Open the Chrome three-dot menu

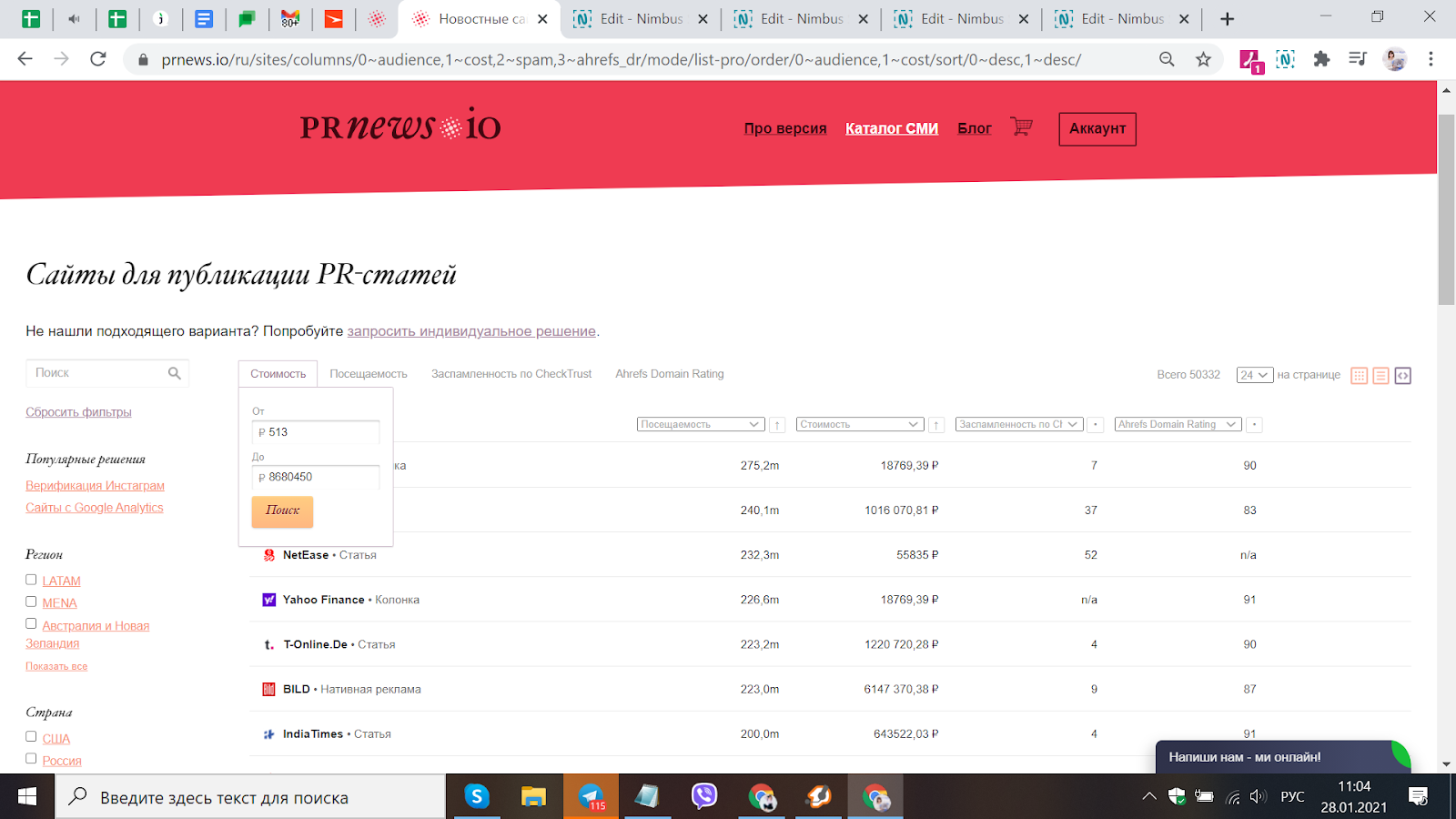point(1431,59)
